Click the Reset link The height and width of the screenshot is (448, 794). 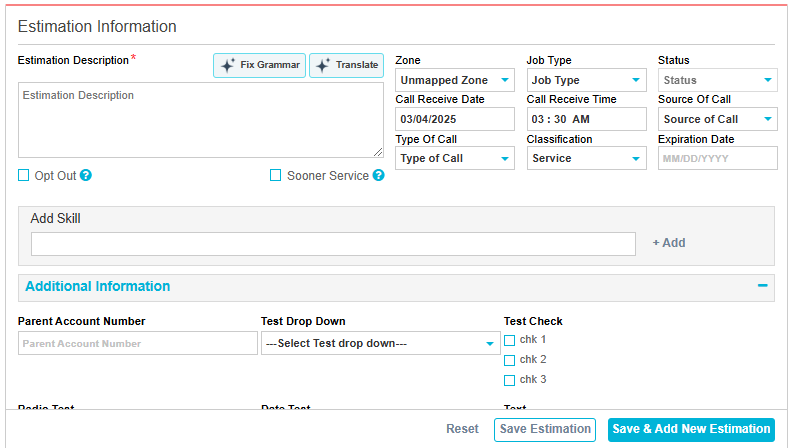[x=462, y=429]
